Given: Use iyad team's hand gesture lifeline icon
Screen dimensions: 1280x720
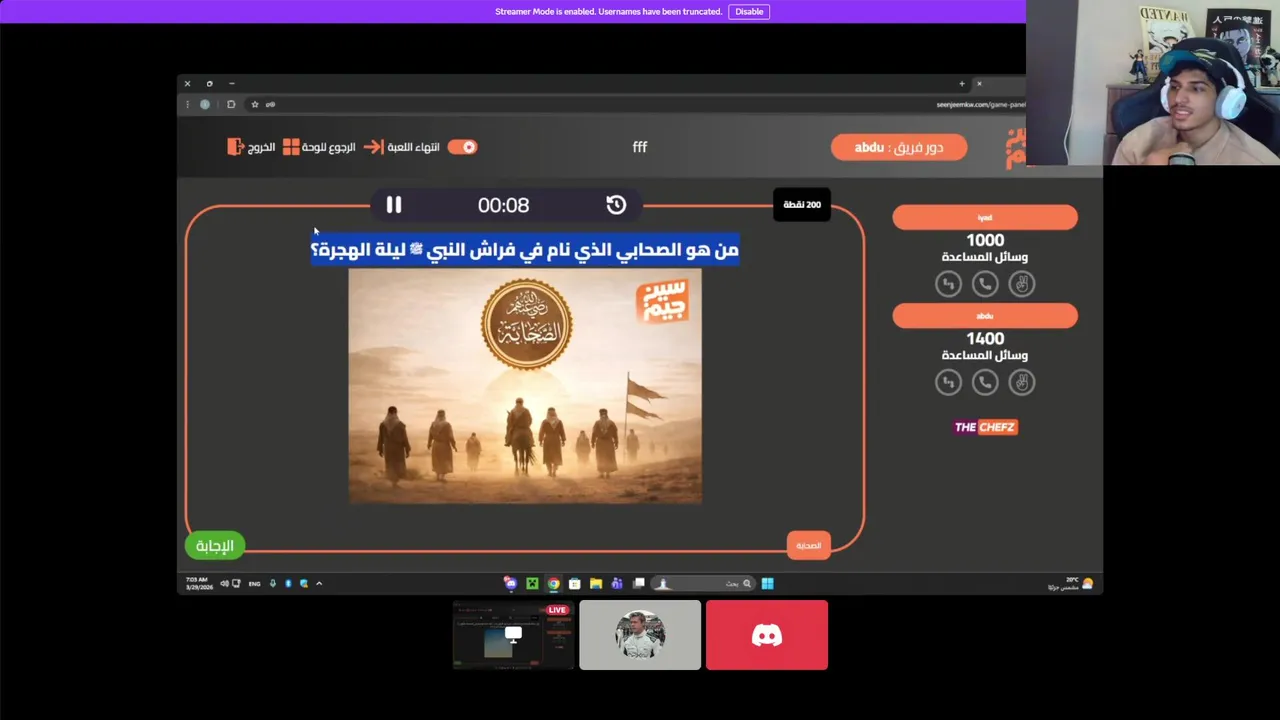Looking at the screenshot, I should pos(1021,284).
